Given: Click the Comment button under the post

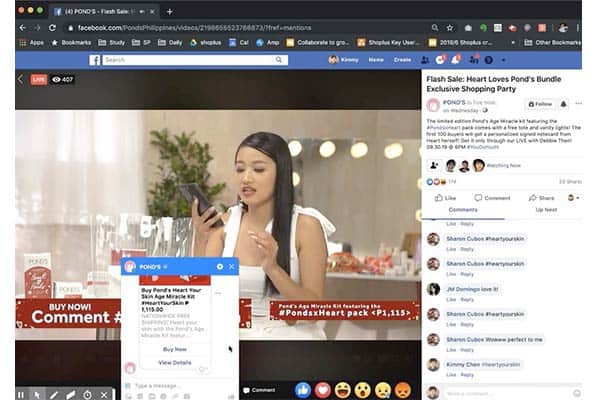Looking at the screenshot, I should pos(492,198).
